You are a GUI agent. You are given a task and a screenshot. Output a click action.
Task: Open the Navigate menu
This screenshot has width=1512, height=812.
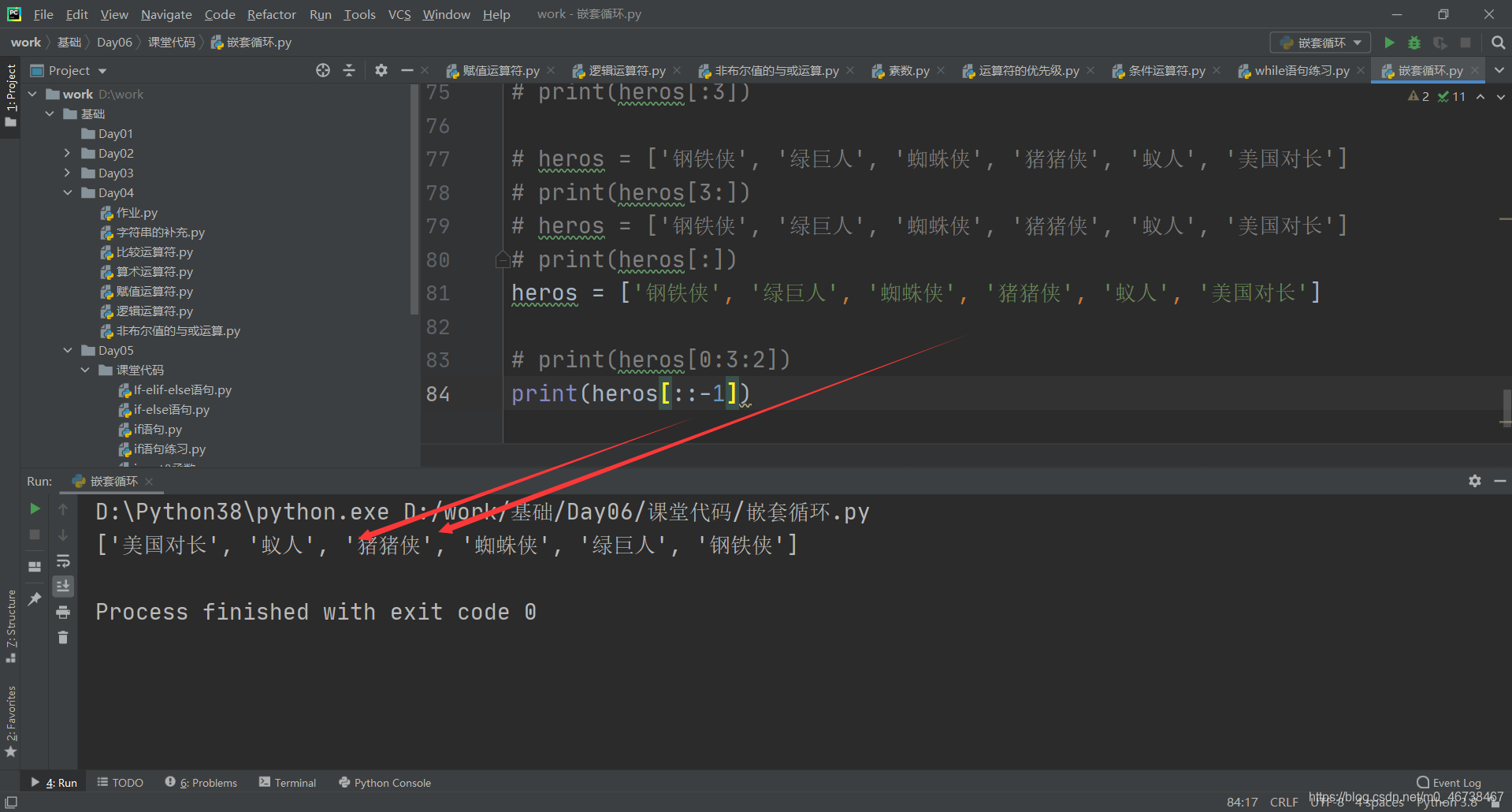point(166,14)
